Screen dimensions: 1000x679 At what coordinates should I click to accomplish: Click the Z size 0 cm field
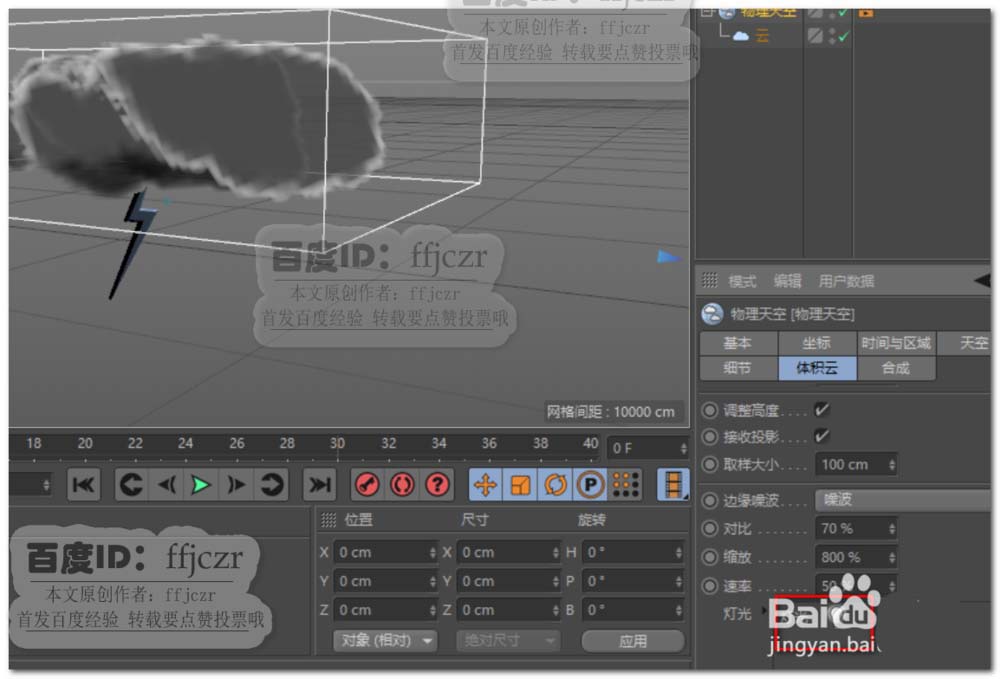click(508, 610)
